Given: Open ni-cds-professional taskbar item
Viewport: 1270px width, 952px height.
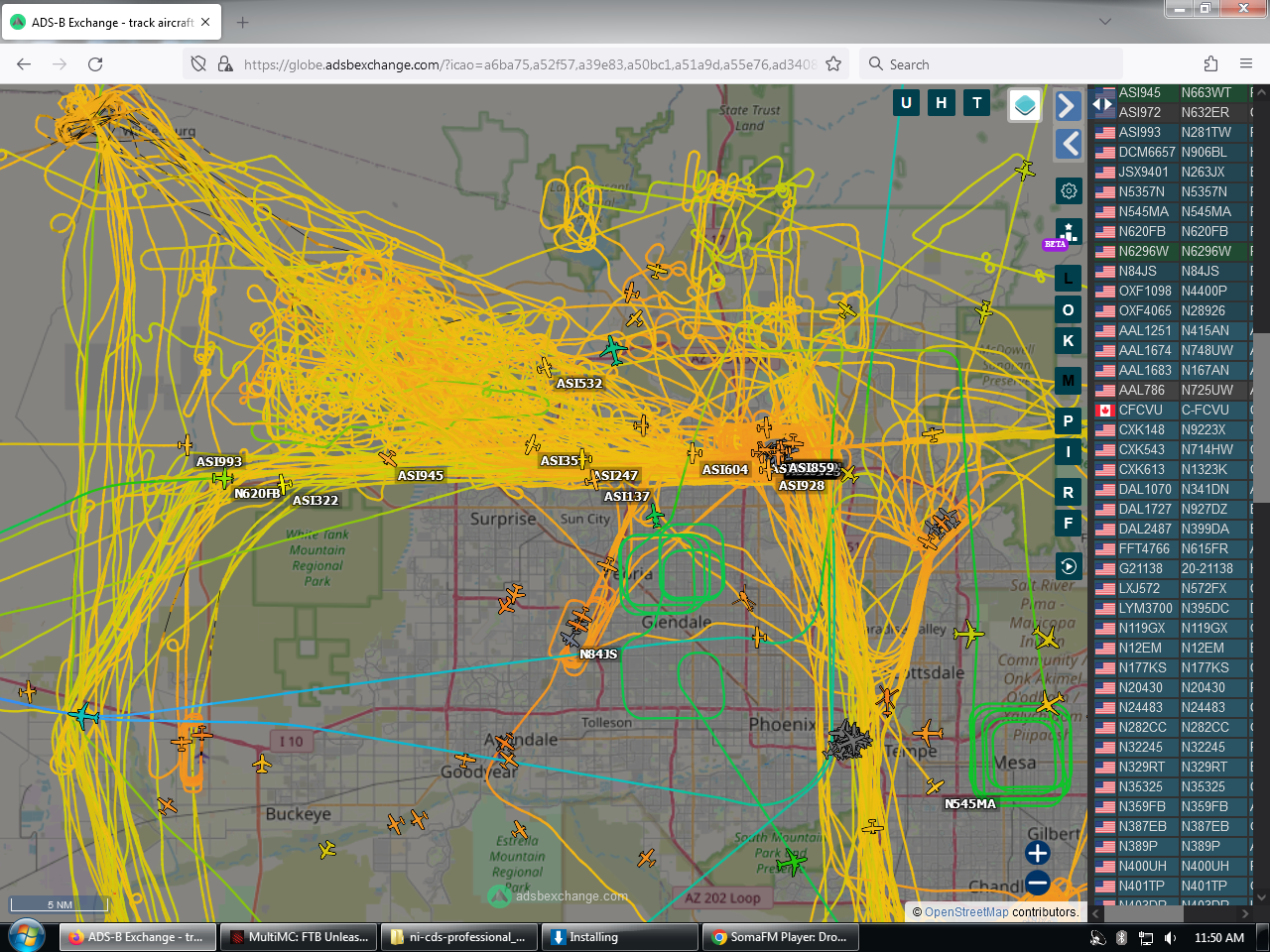Looking at the screenshot, I should 459,937.
